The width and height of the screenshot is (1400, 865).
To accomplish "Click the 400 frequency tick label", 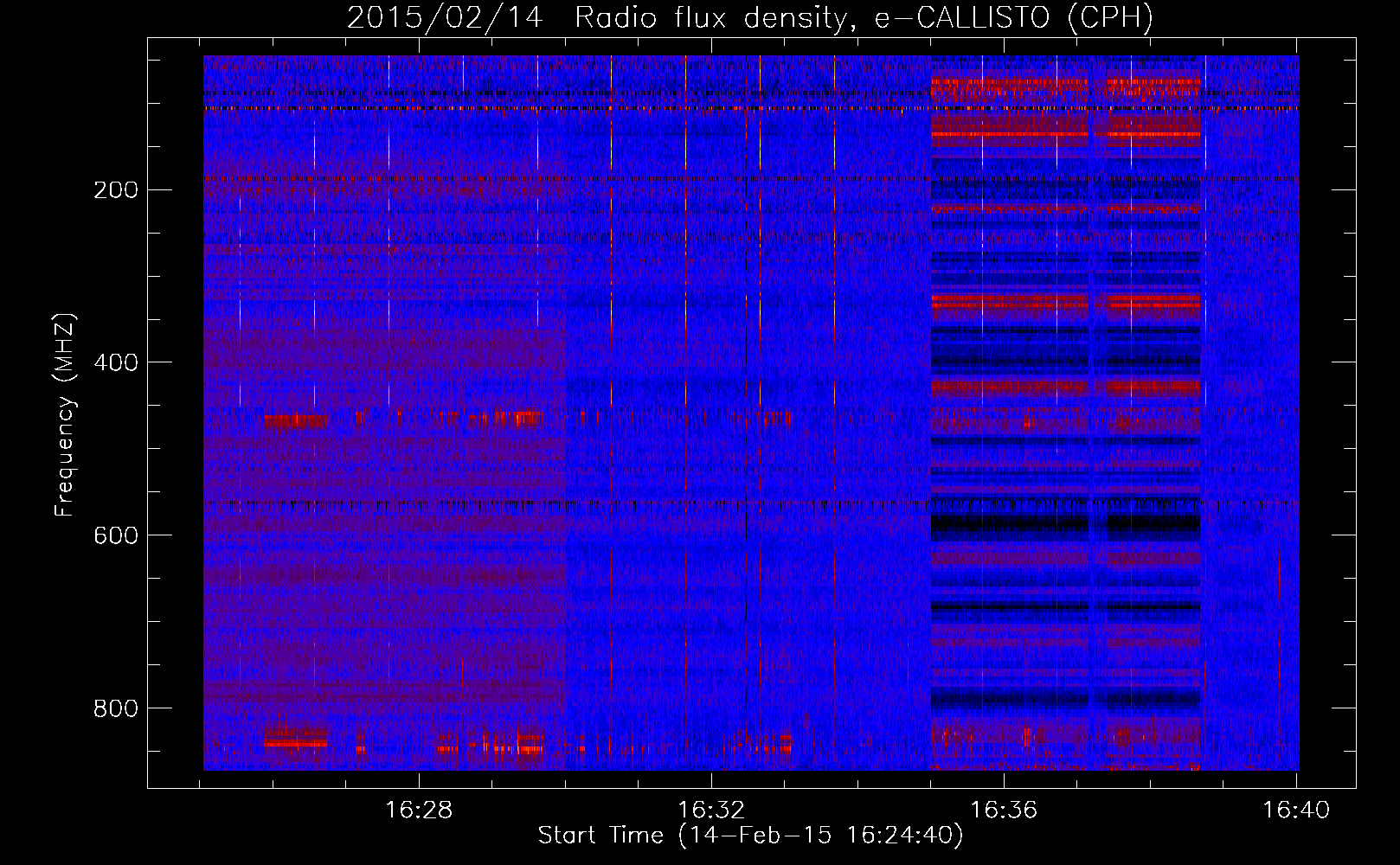I will click(116, 362).
